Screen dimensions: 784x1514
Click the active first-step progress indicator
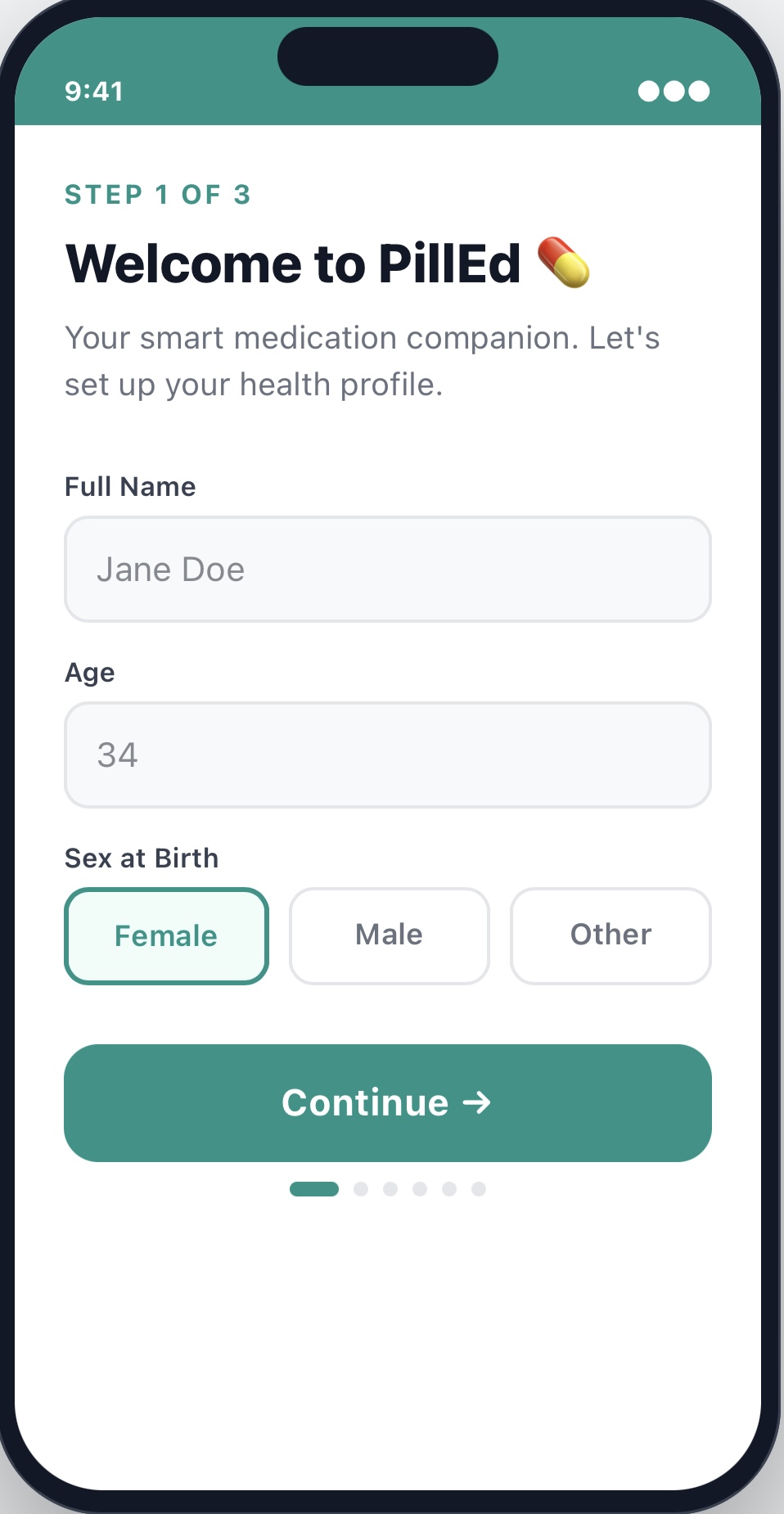pos(314,1189)
